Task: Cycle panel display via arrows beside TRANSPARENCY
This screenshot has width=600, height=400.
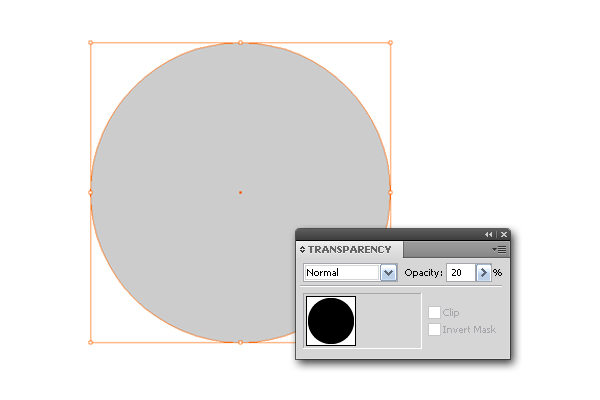Action: coord(302,250)
